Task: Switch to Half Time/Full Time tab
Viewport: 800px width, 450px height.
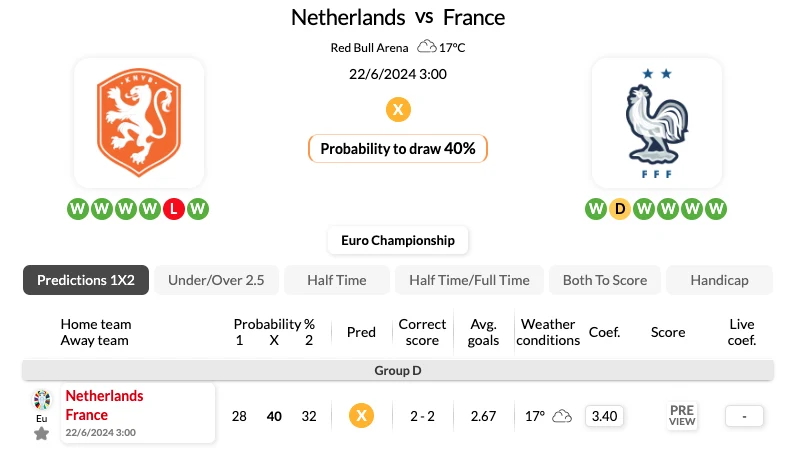Action: coord(469,280)
